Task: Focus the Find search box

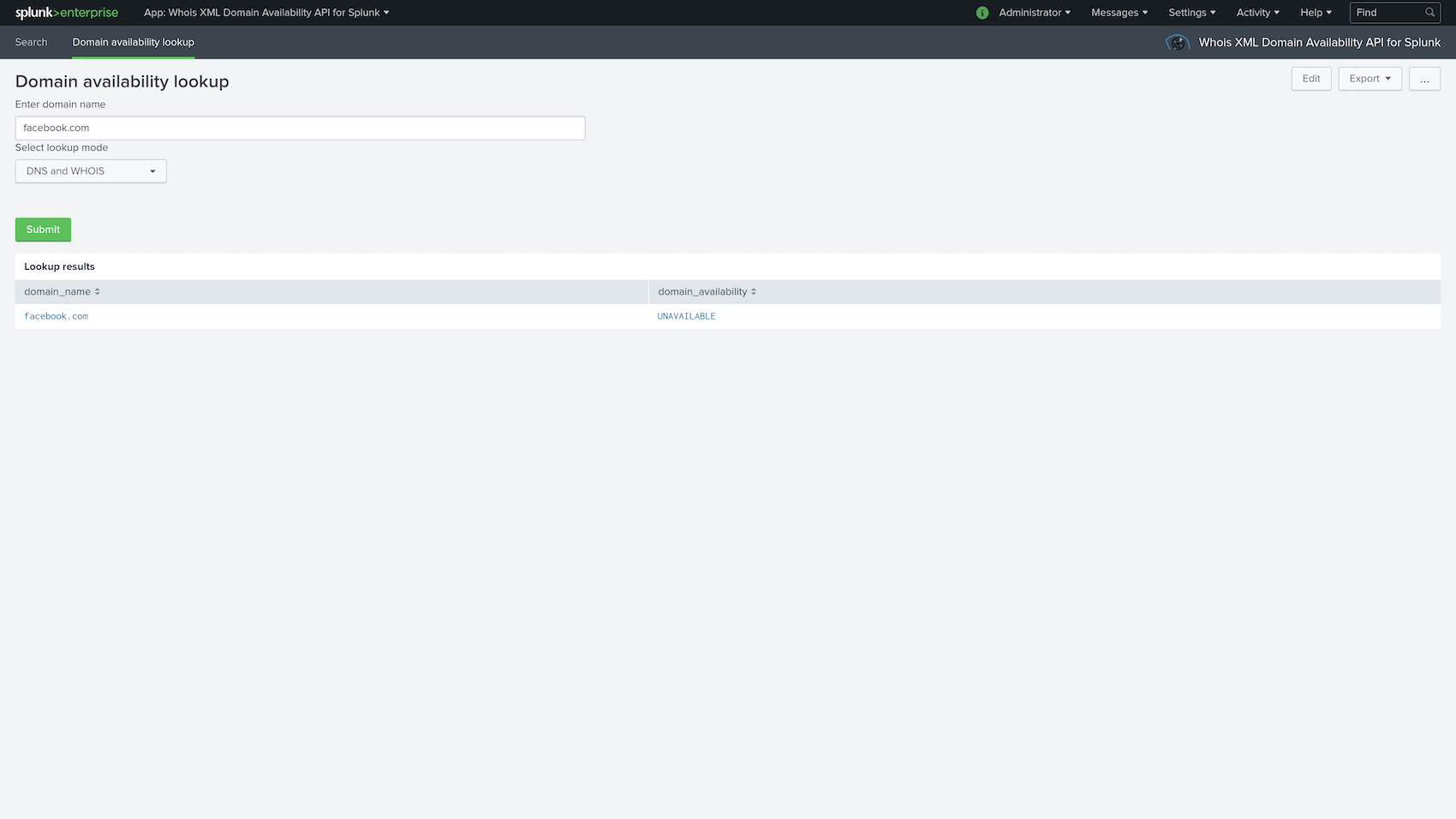Action: point(1395,13)
